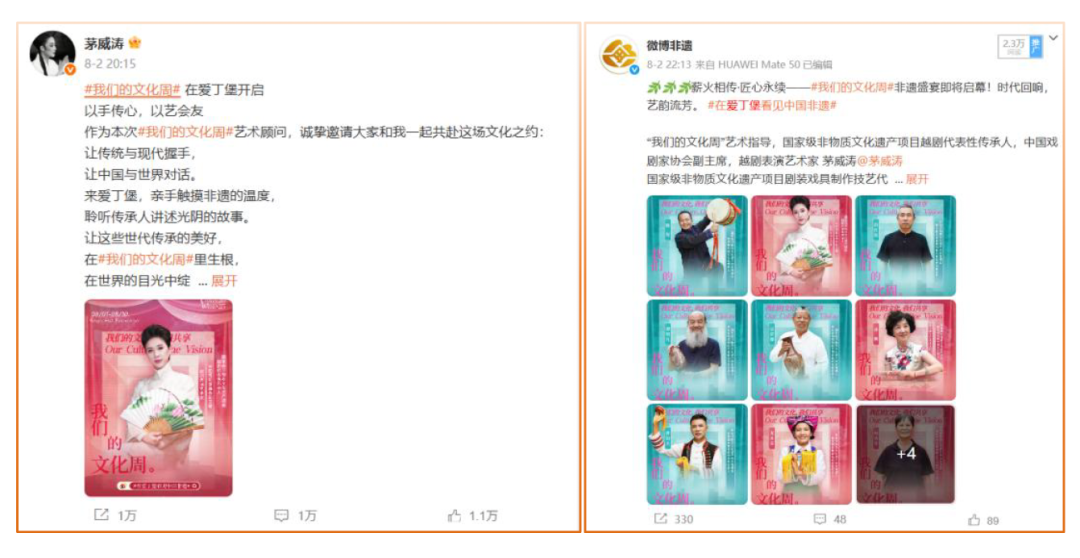Open hashtag #在爱丁堡看见中国非遗#

click(771, 105)
